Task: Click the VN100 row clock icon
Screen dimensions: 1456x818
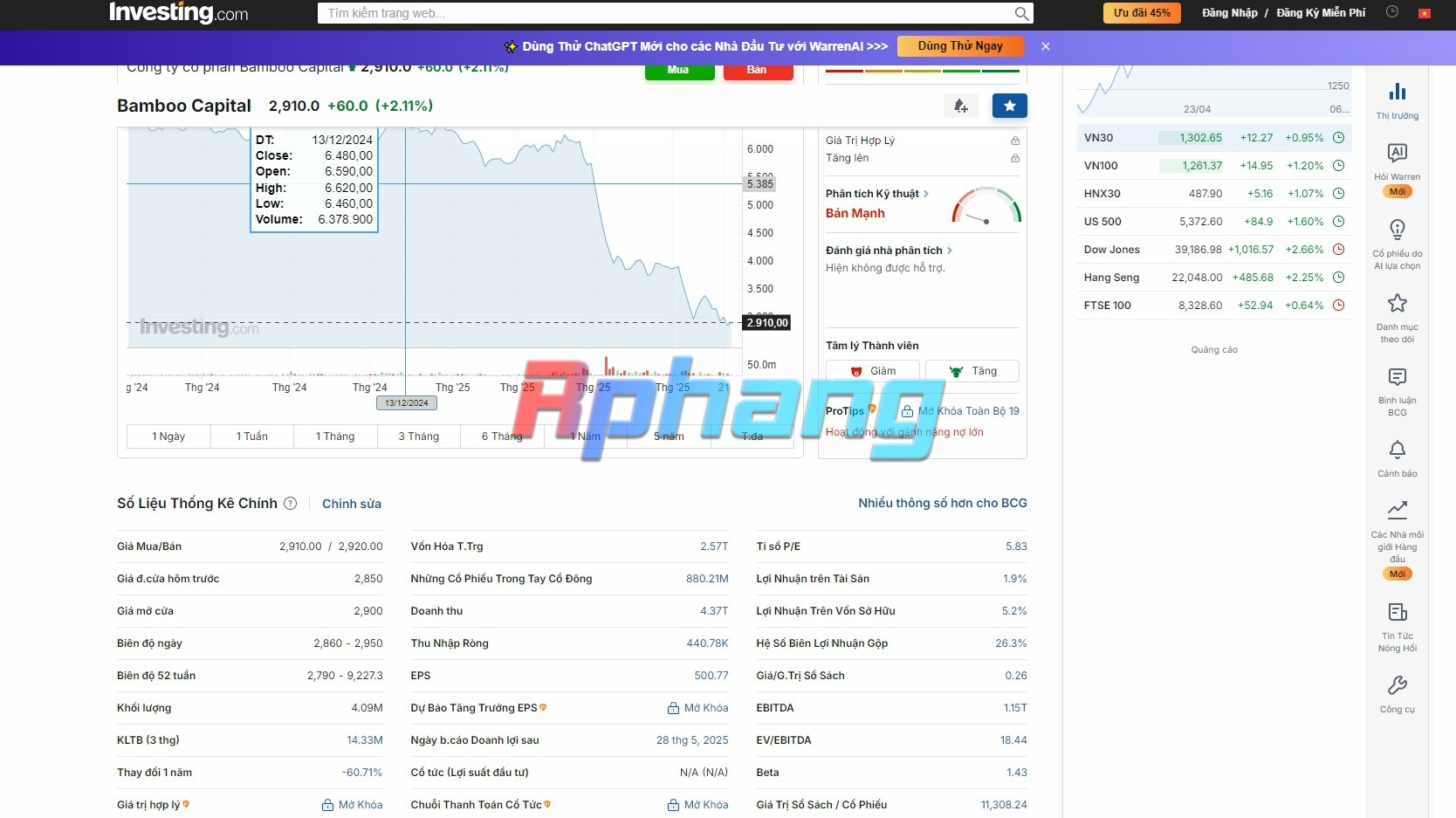Action: [x=1338, y=166]
